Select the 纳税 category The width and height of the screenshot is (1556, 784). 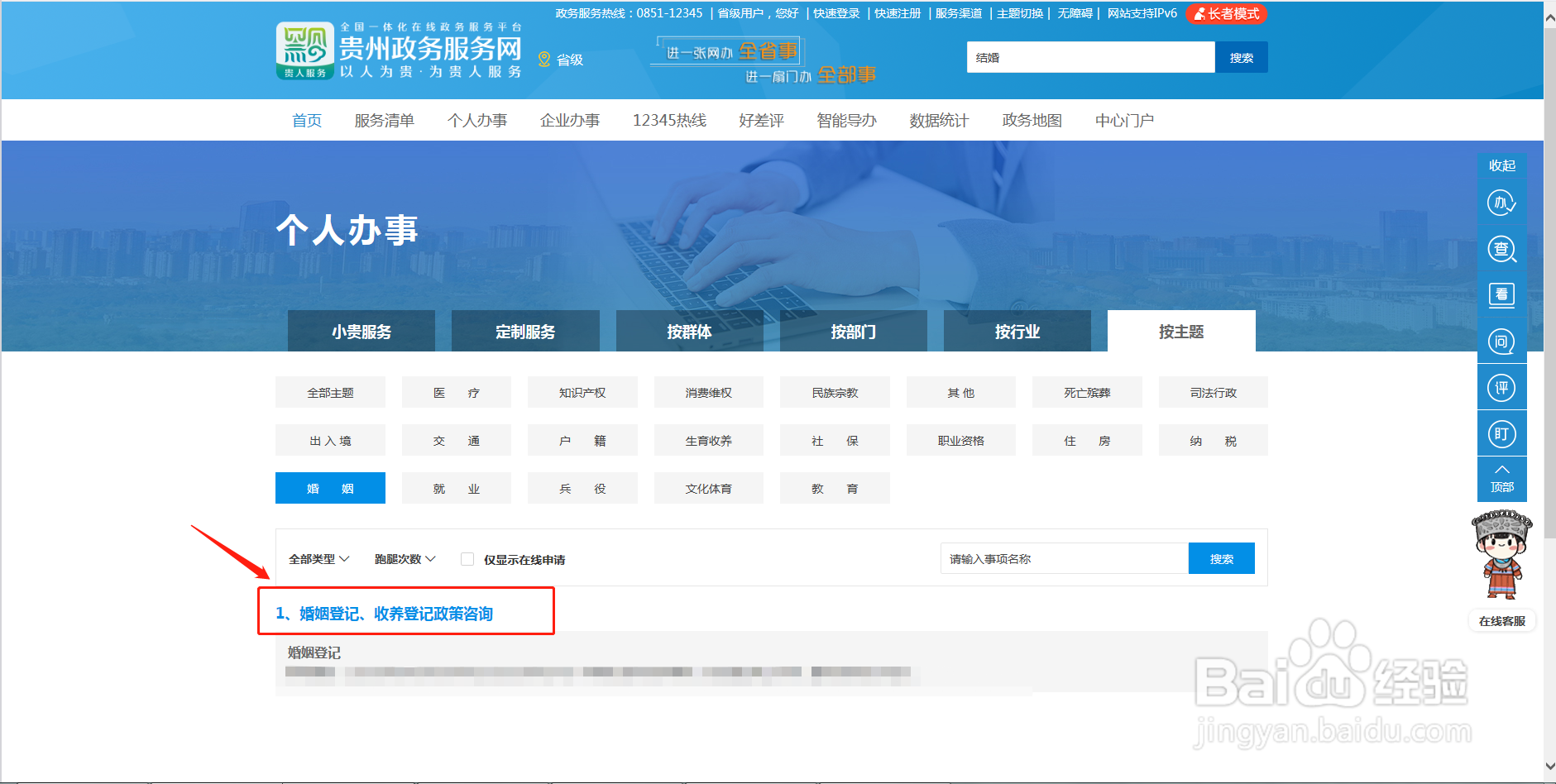click(x=1214, y=440)
